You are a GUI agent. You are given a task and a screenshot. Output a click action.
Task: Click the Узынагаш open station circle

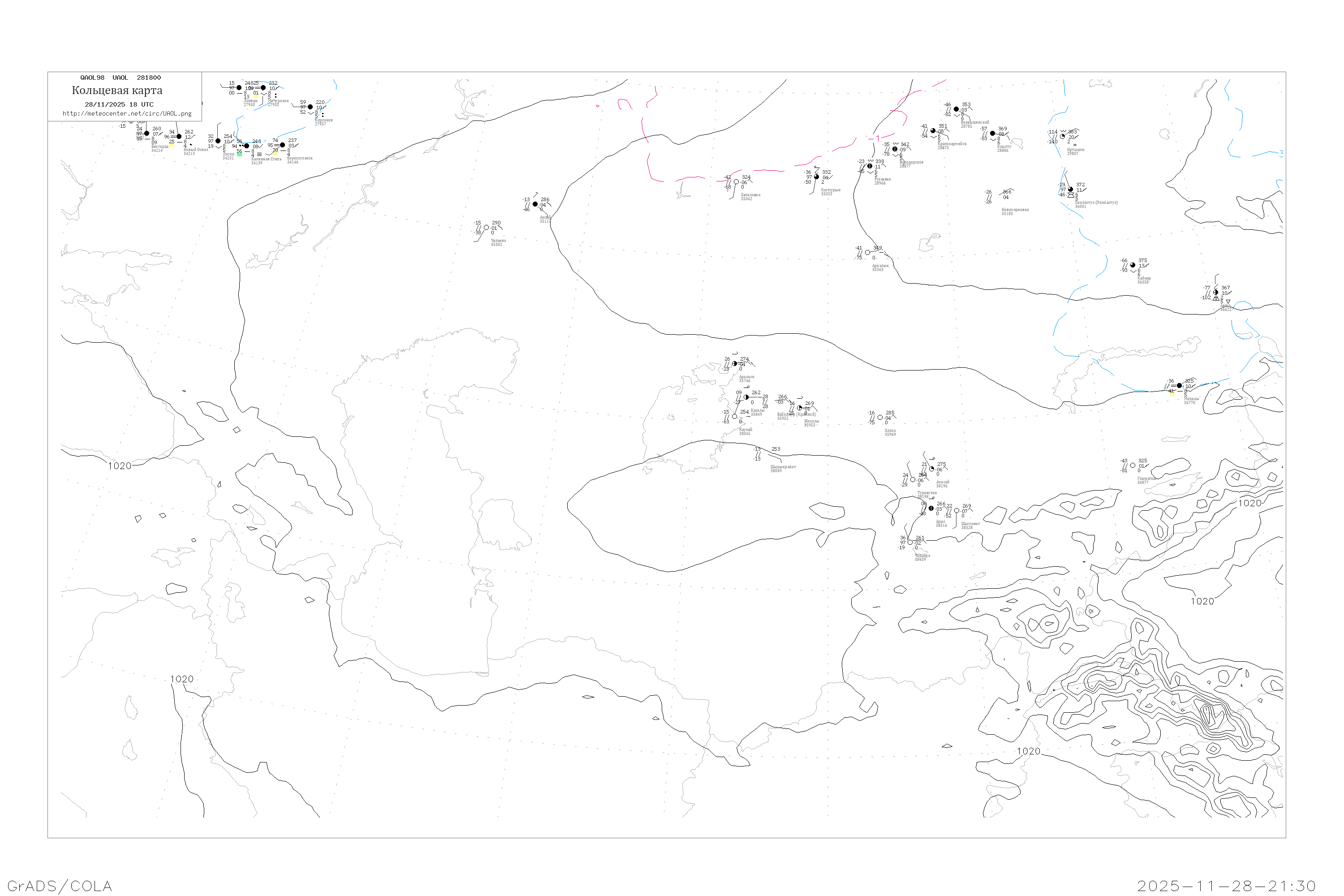click(x=1133, y=465)
